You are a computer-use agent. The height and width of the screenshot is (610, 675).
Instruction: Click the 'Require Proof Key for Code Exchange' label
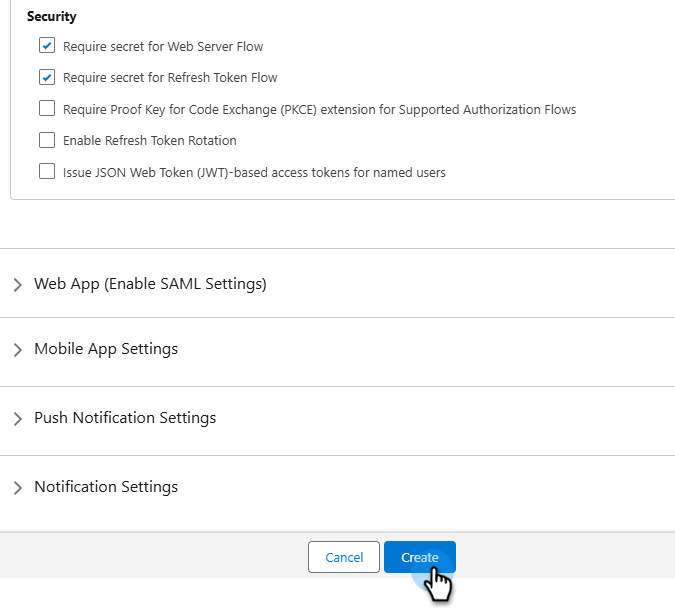pyautogui.click(x=319, y=109)
